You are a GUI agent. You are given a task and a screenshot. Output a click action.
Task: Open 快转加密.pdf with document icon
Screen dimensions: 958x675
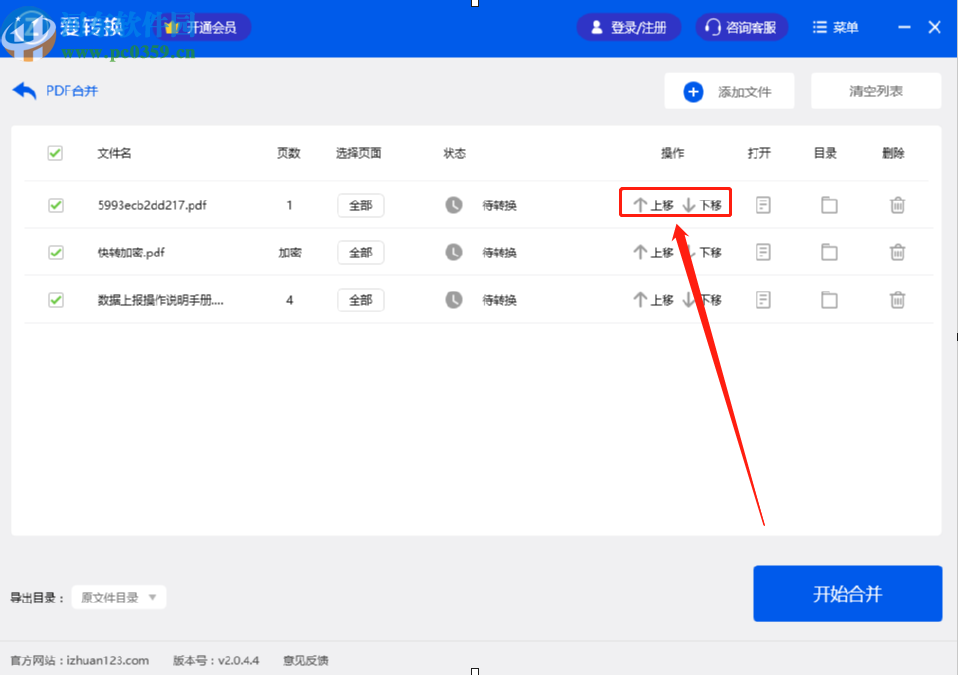tap(763, 252)
